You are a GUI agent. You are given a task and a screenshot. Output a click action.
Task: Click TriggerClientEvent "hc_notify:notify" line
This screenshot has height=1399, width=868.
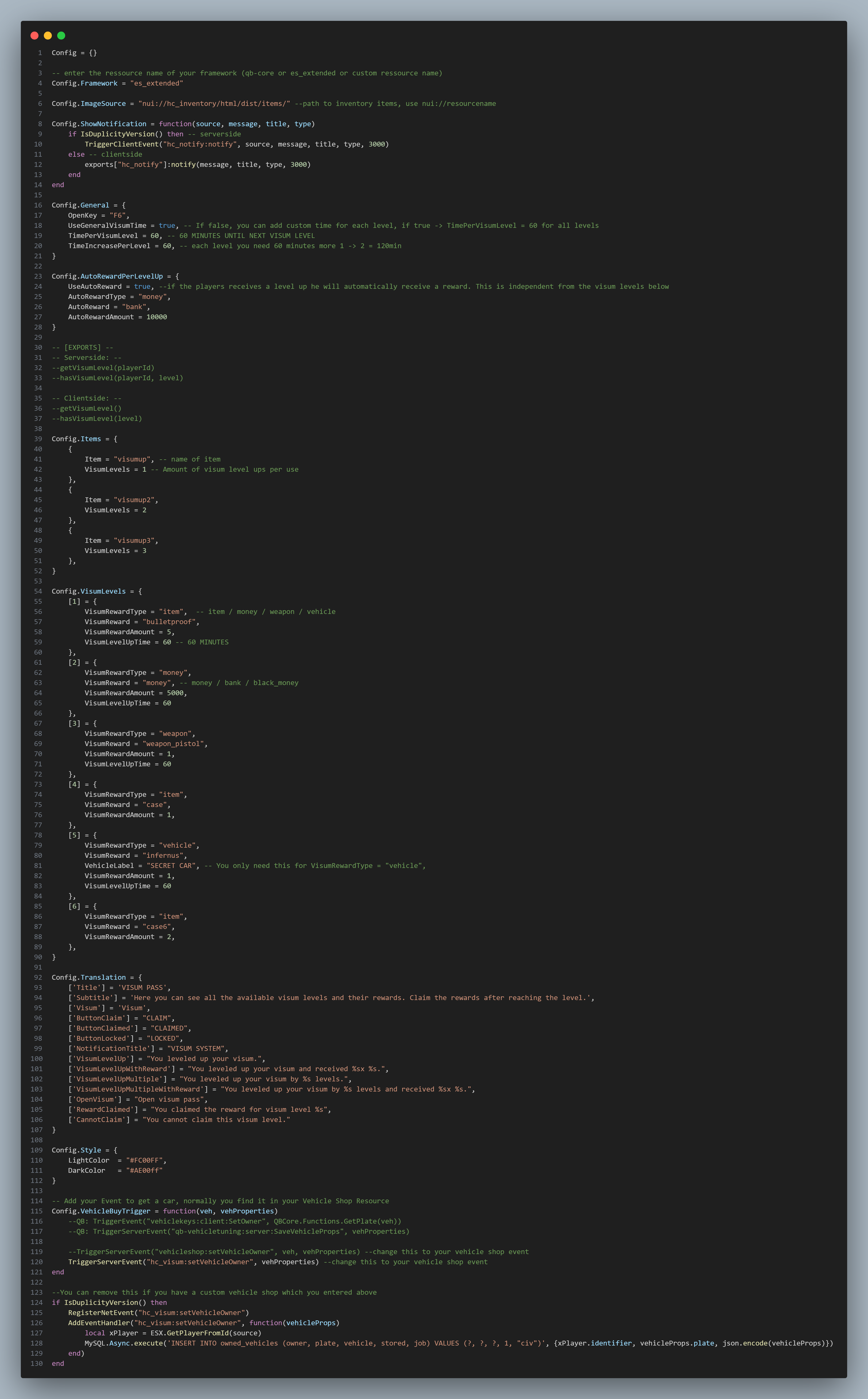click(237, 144)
